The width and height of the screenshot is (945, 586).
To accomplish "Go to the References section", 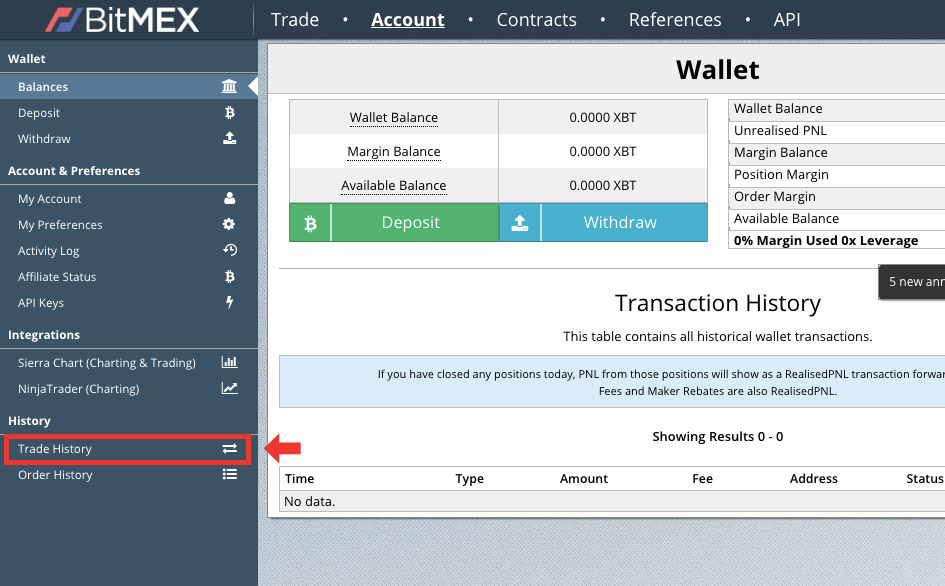I will 675,20.
